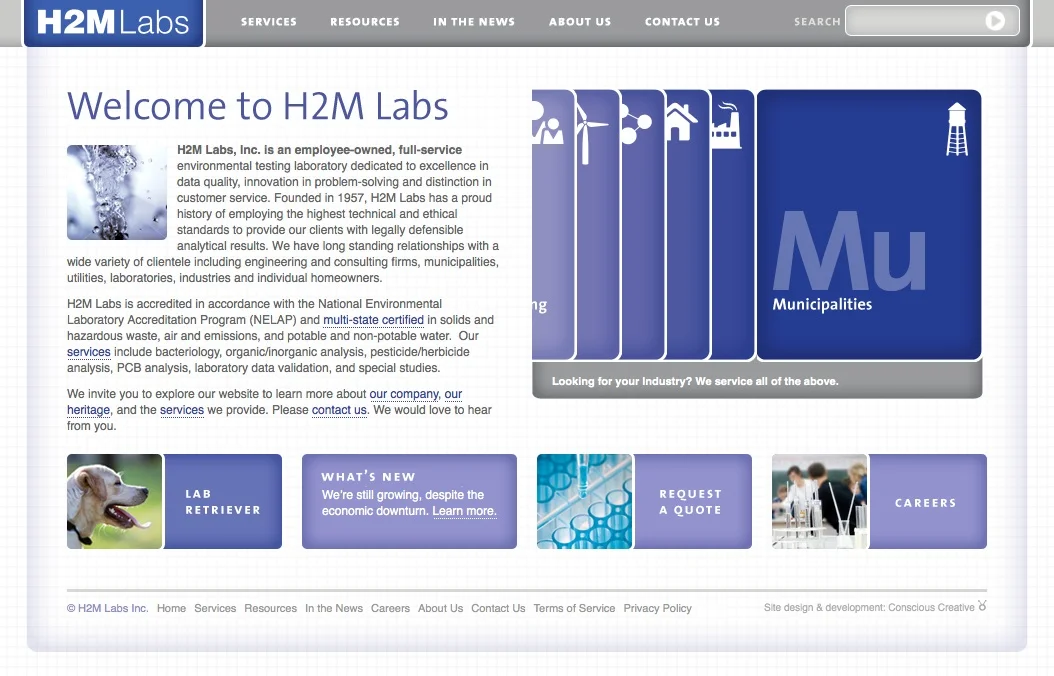1054x676 pixels.
Task: Open the our heritage link
Action: (89, 410)
